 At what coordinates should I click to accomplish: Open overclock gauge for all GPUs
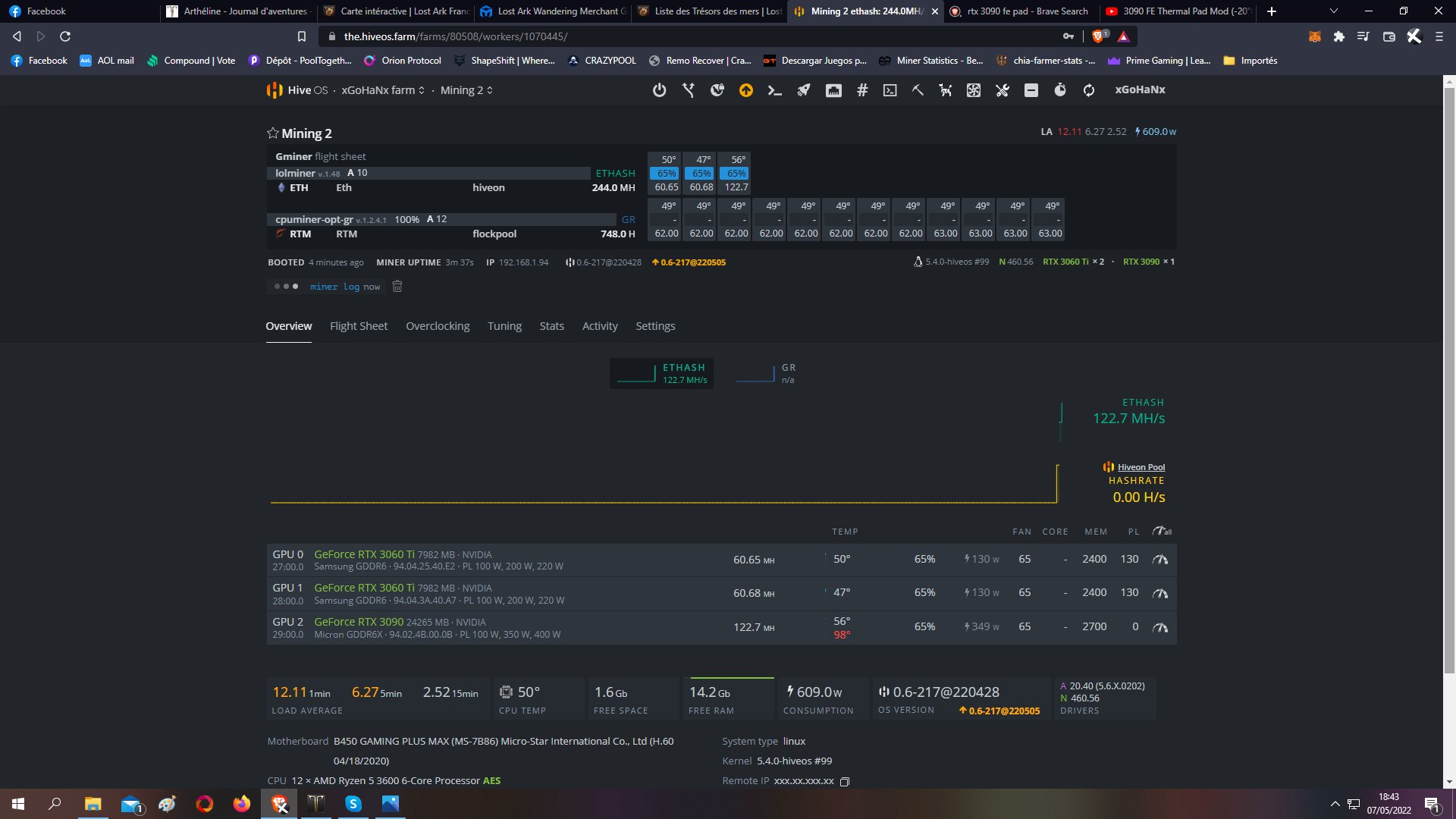[1161, 532]
